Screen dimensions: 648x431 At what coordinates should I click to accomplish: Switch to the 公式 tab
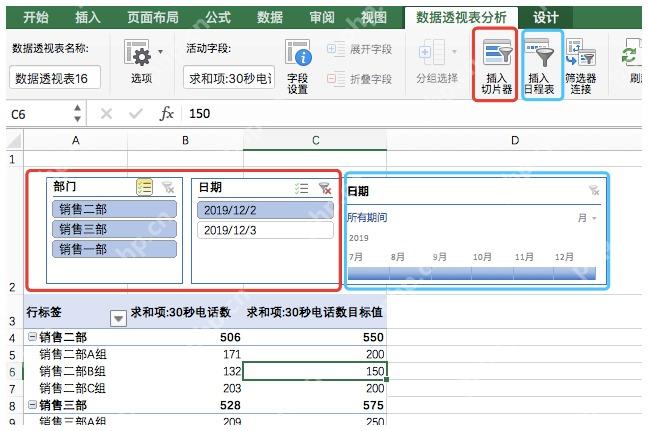(218, 17)
